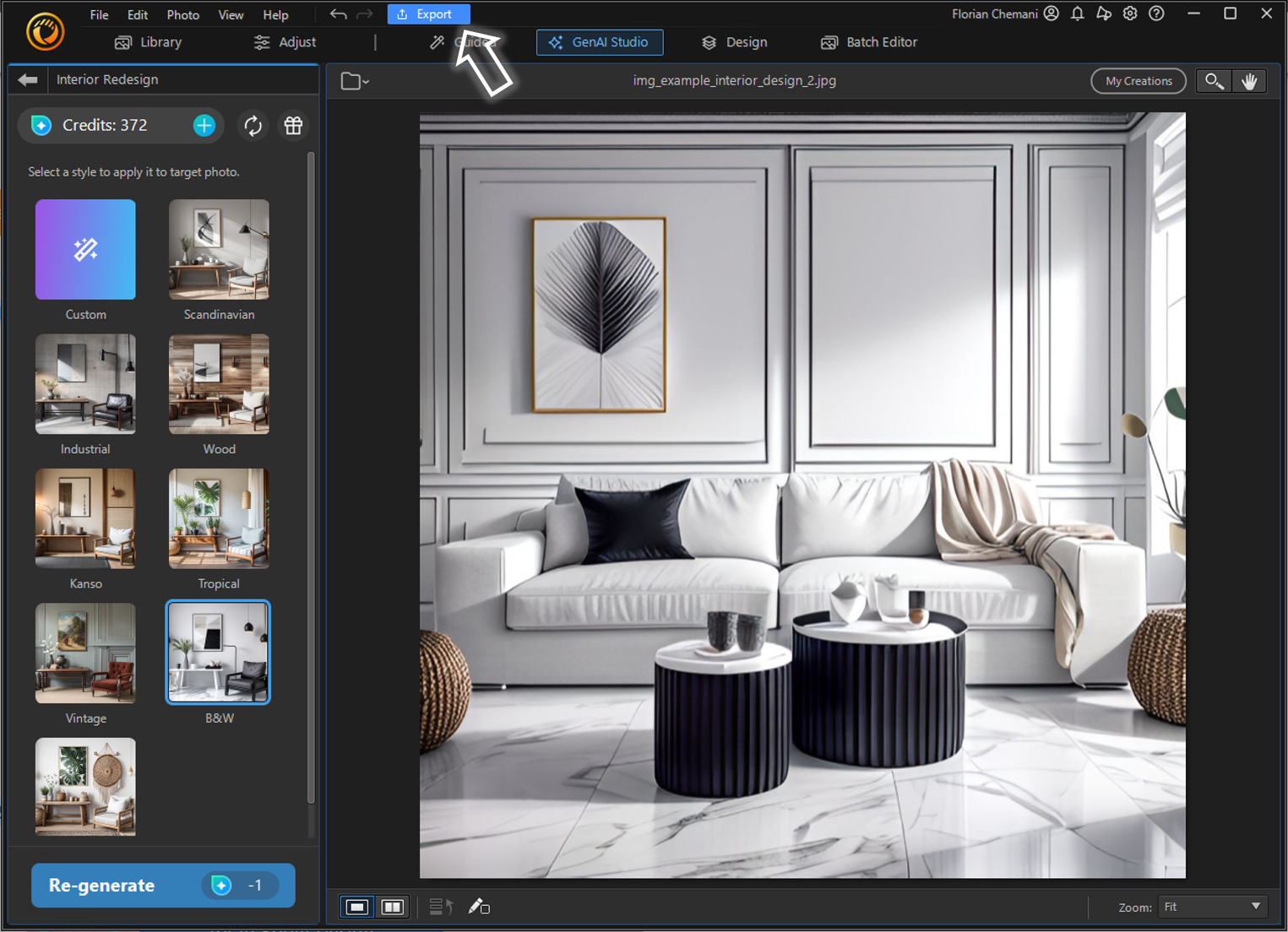1288x932 pixels.
Task: Click the Re-generate button
Action: tap(162, 885)
